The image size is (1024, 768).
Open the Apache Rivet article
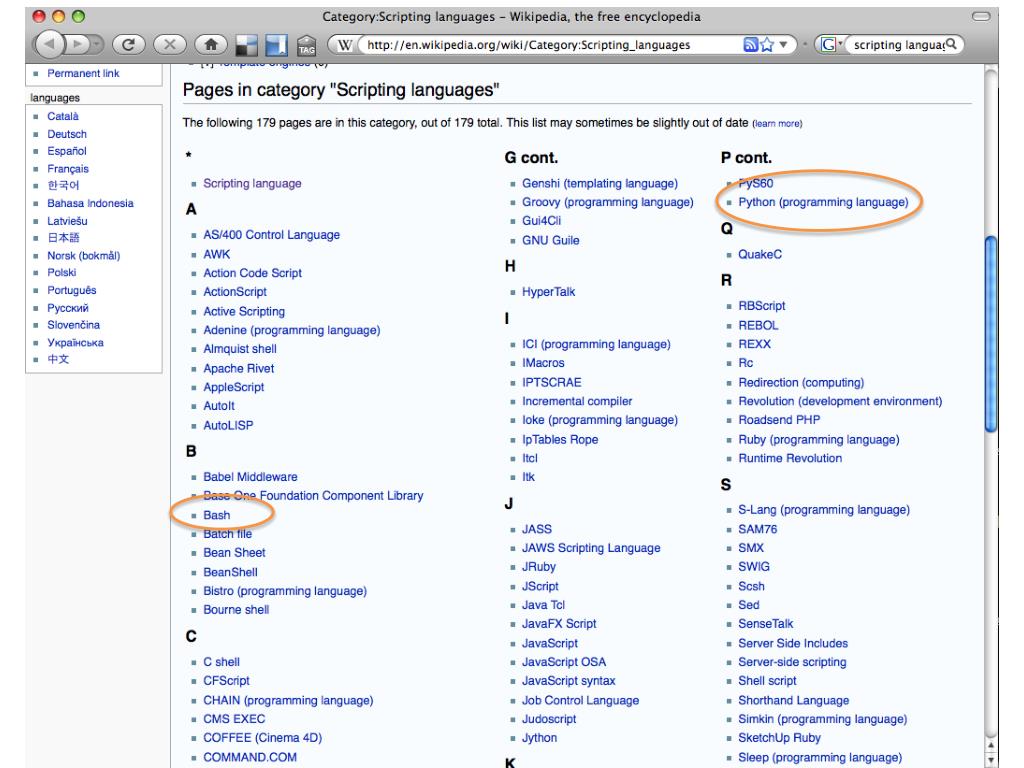pos(238,368)
